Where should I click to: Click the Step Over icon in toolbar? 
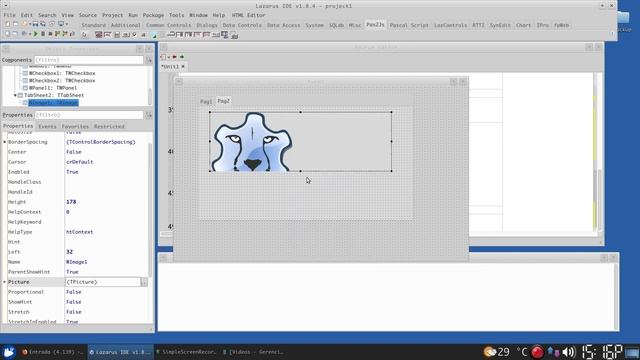(64, 34)
